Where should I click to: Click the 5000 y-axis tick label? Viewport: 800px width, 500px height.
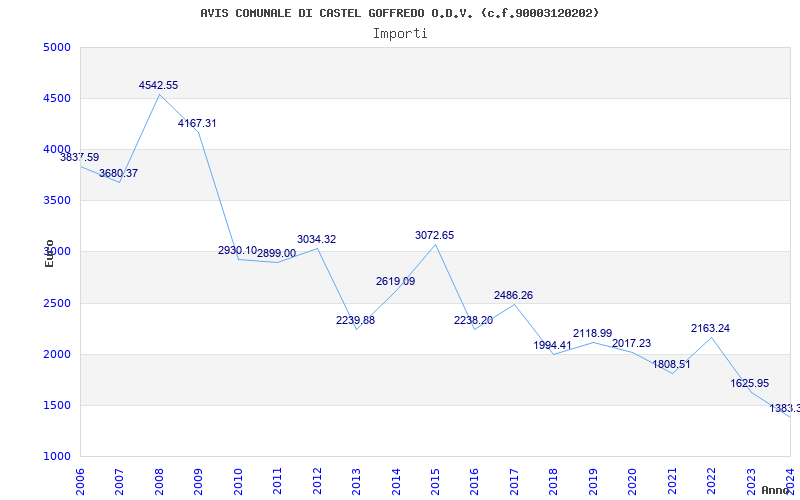tap(55, 48)
